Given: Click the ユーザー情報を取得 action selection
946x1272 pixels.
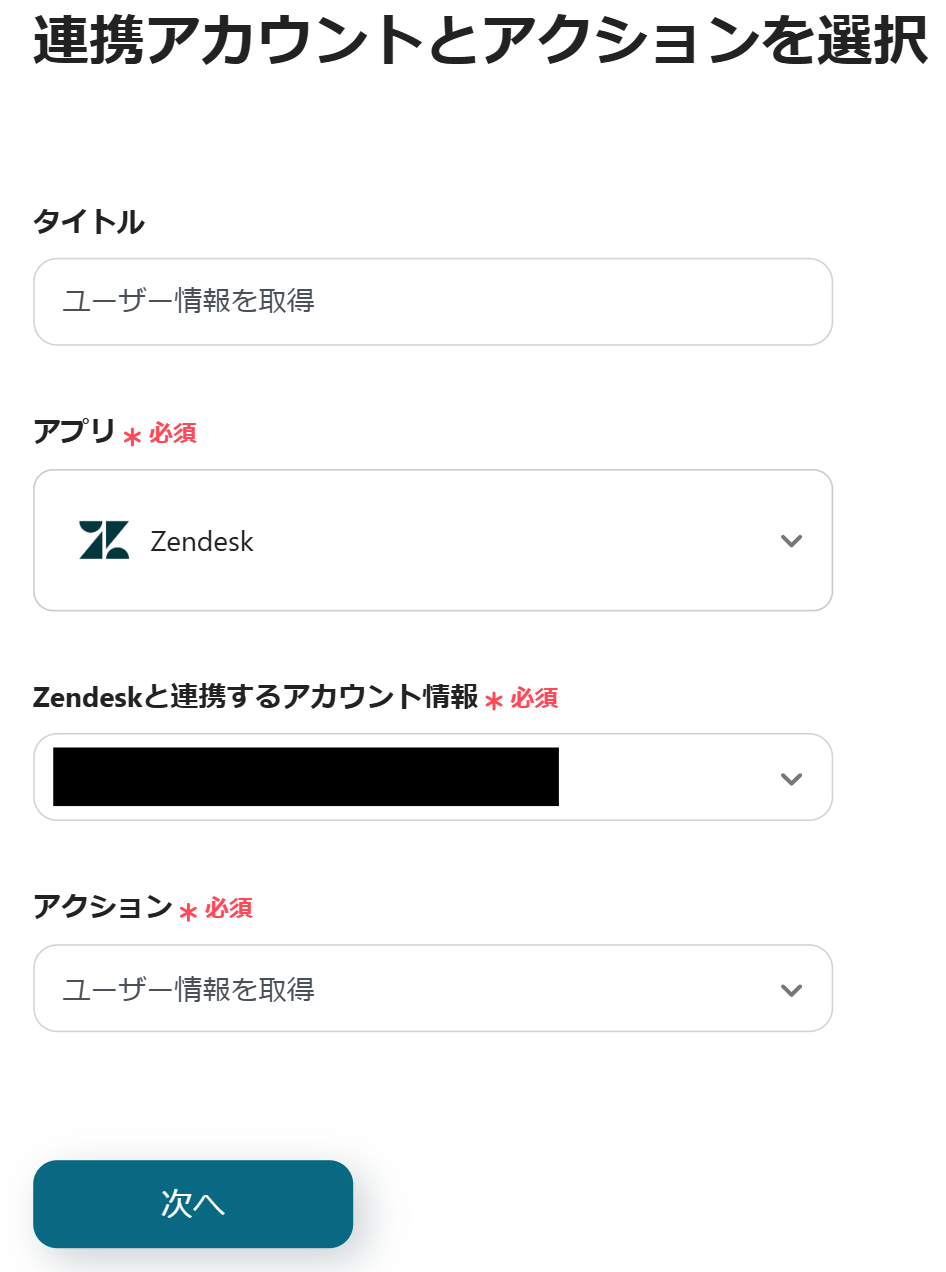Looking at the screenshot, I should coord(189,990).
